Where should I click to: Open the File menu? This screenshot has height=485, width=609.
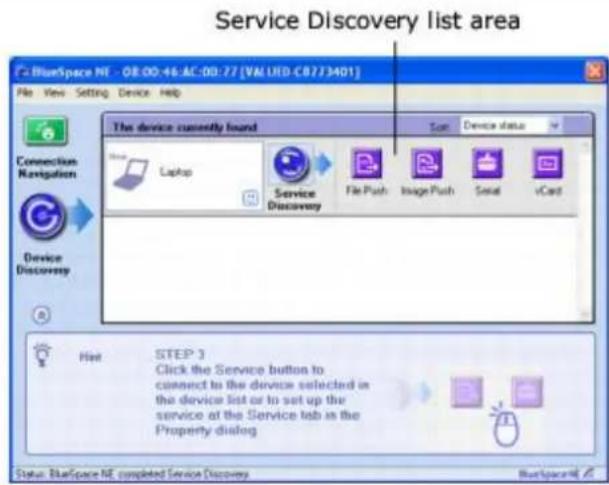click(x=25, y=93)
